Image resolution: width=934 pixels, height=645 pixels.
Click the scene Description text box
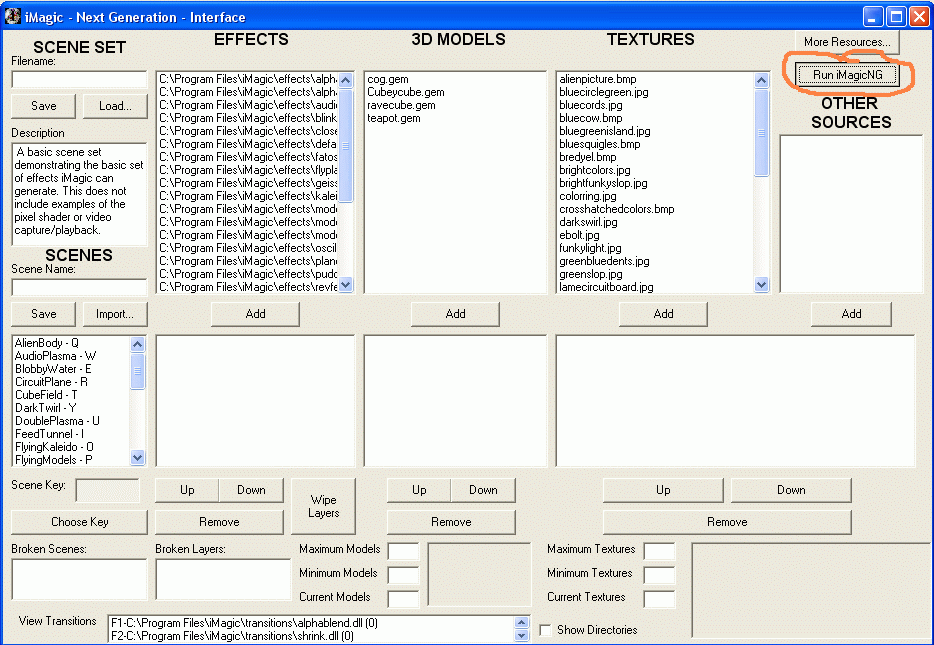(79, 194)
